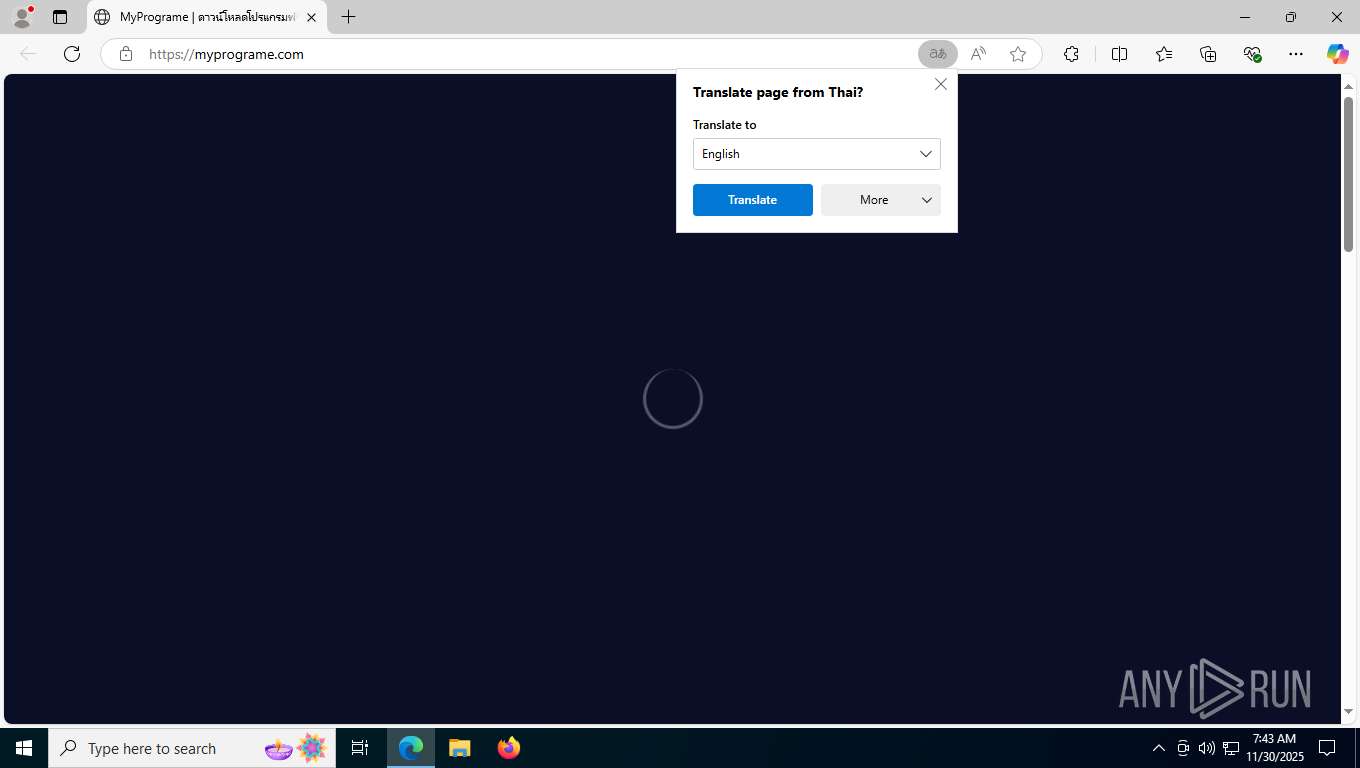
Task: Open Microsoft Edge from taskbar
Action: pyautogui.click(x=411, y=748)
